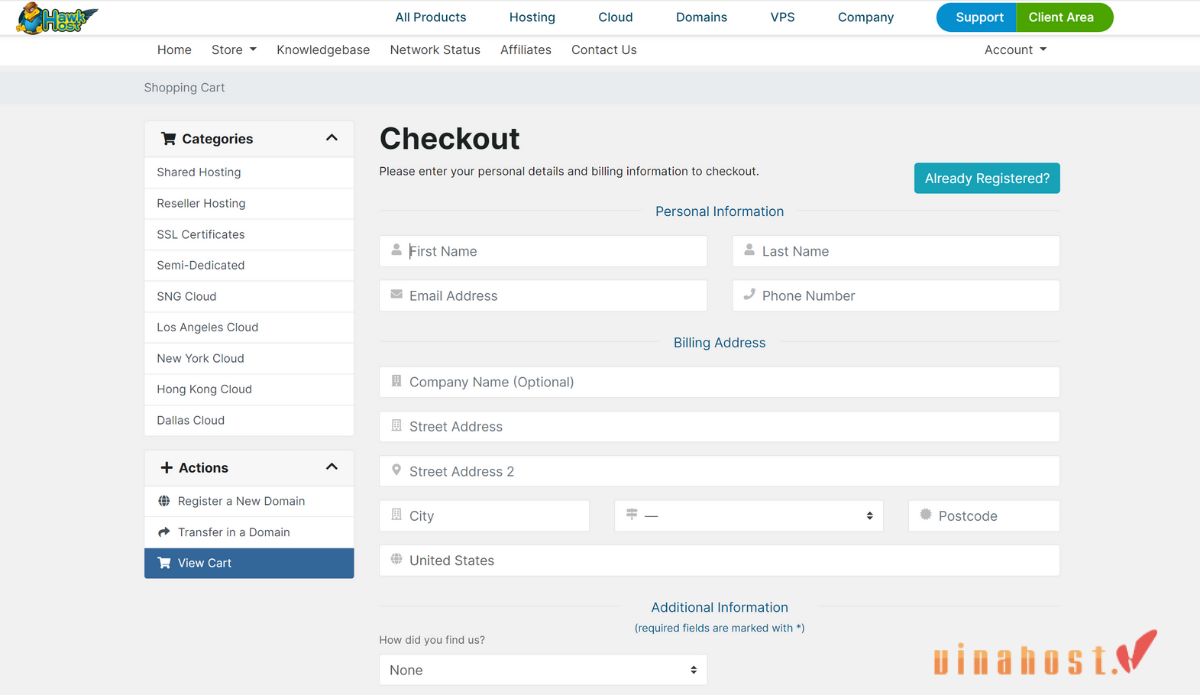Screen dimensions: 1200x695
Task: Collapse the Categories panel with its chevron
Action: (x=332, y=138)
